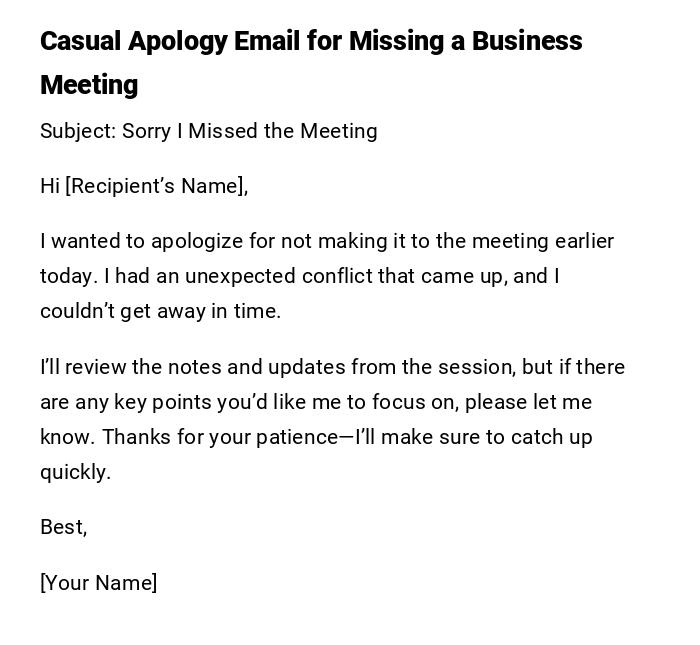Click the word 'Meeting' on the title's second line
This screenshot has height=645, width=700.
click(89, 85)
